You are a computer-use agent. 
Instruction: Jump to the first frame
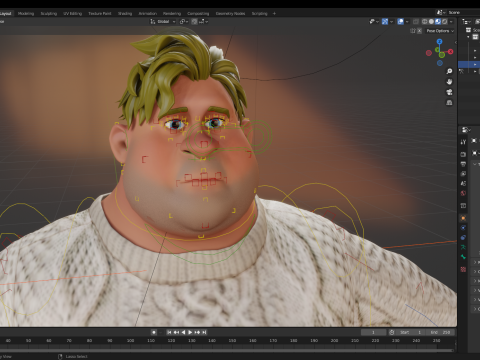tap(169, 332)
